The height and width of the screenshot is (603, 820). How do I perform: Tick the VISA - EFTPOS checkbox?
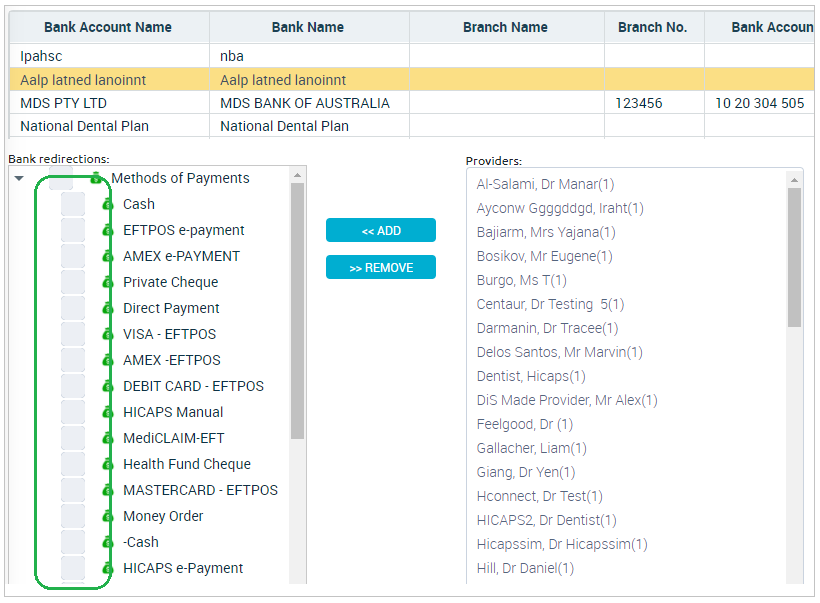(x=73, y=334)
